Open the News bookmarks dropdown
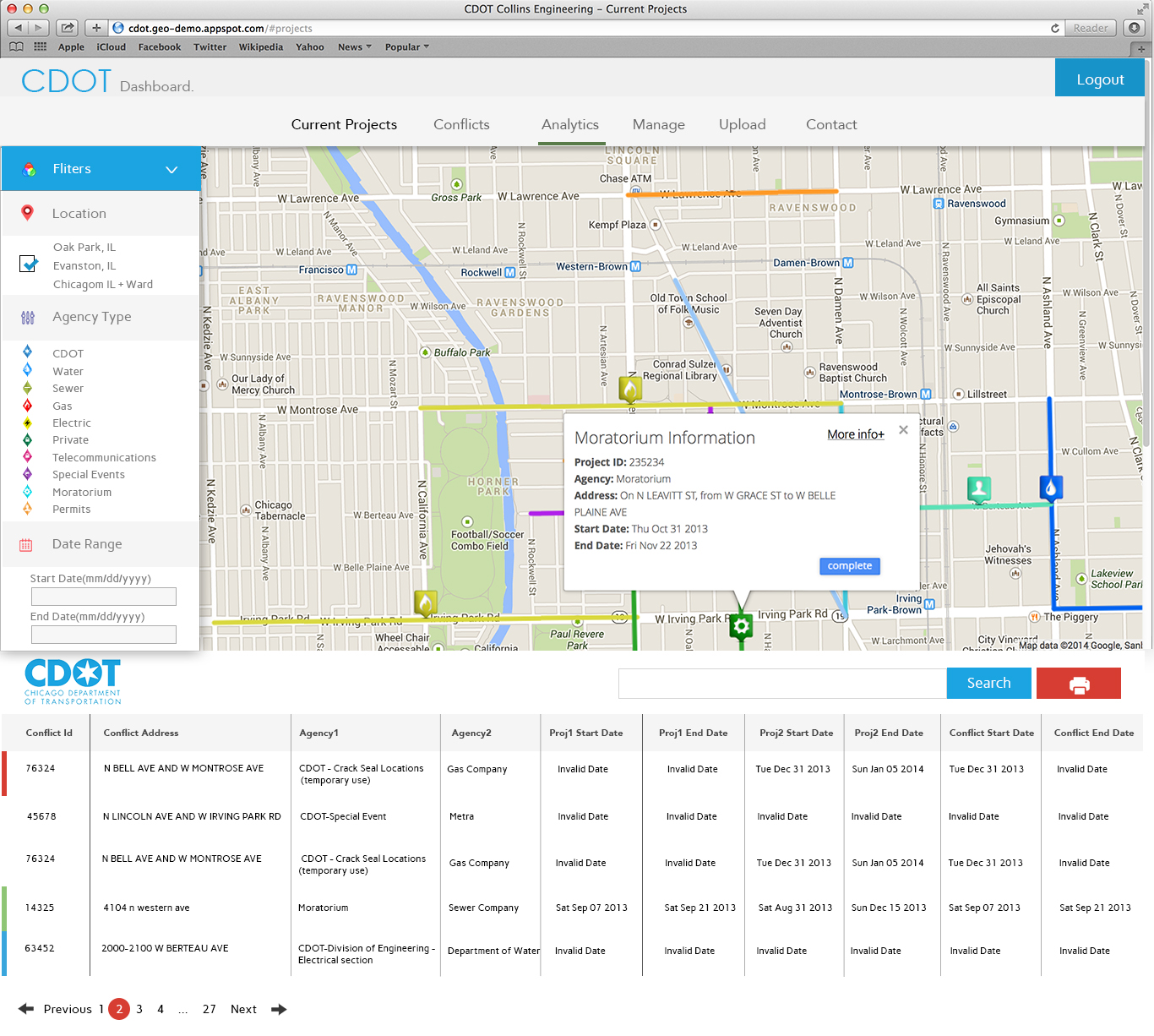Viewport: 1154px width, 1036px height. point(354,47)
